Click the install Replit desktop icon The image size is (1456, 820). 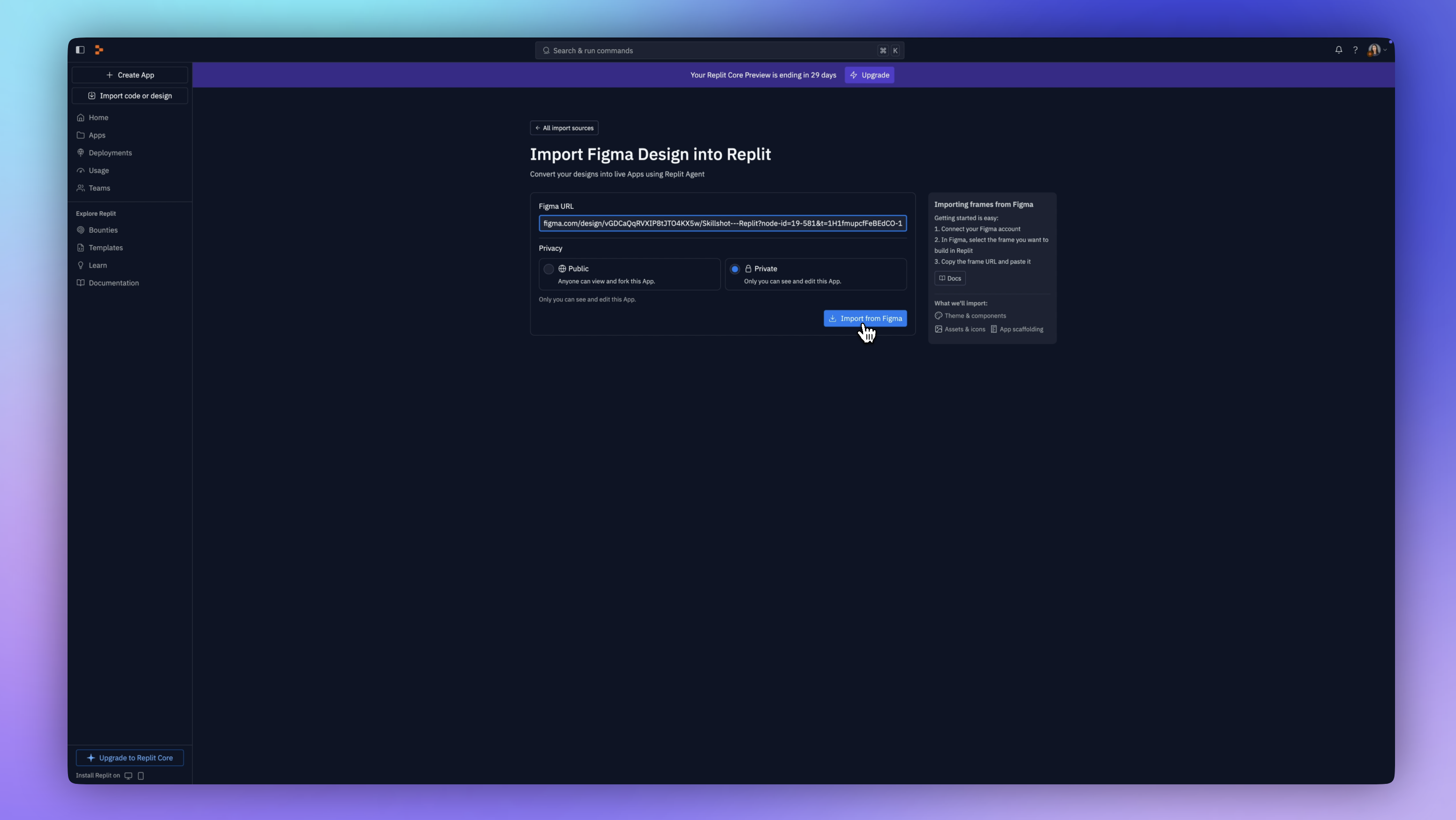tap(129, 775)
